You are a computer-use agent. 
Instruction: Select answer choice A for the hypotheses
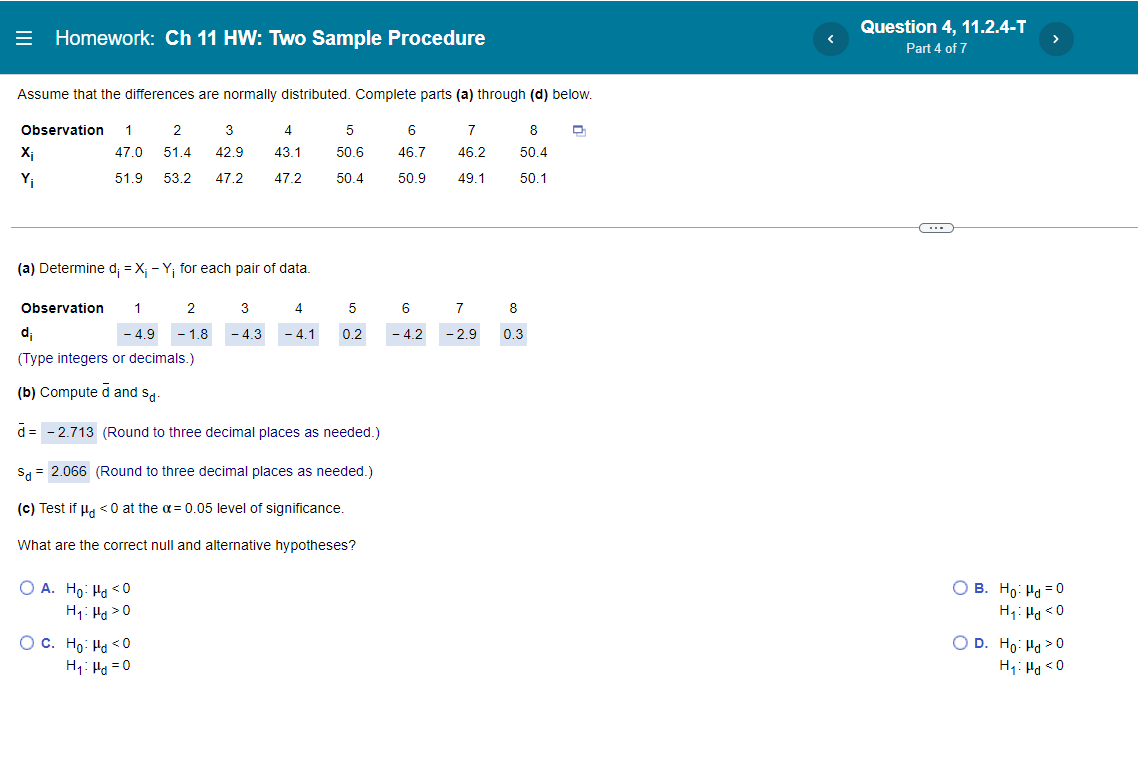pos(27,587)
